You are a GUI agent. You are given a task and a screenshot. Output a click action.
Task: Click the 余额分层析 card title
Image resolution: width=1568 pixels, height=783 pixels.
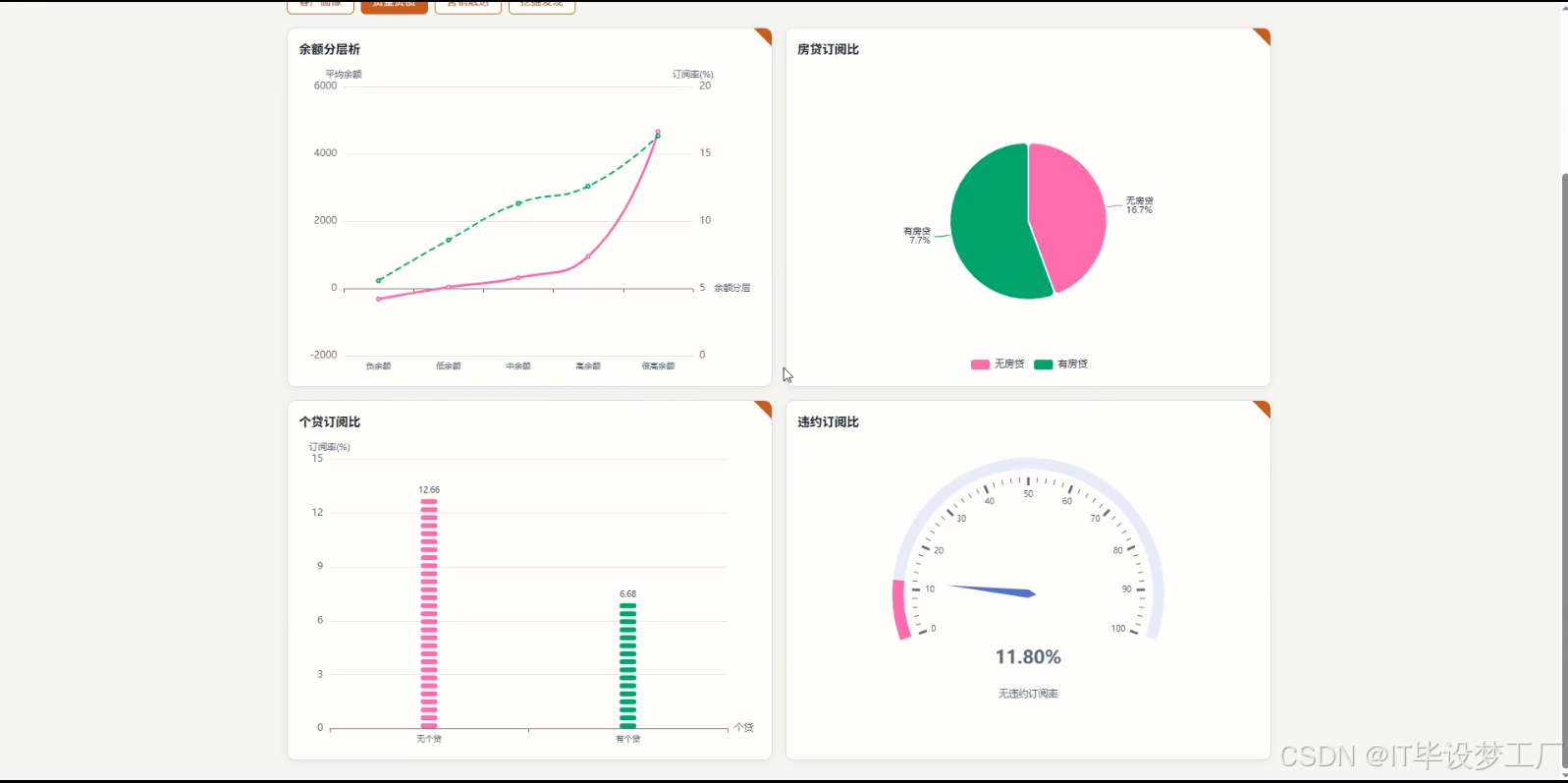(330, 49)
